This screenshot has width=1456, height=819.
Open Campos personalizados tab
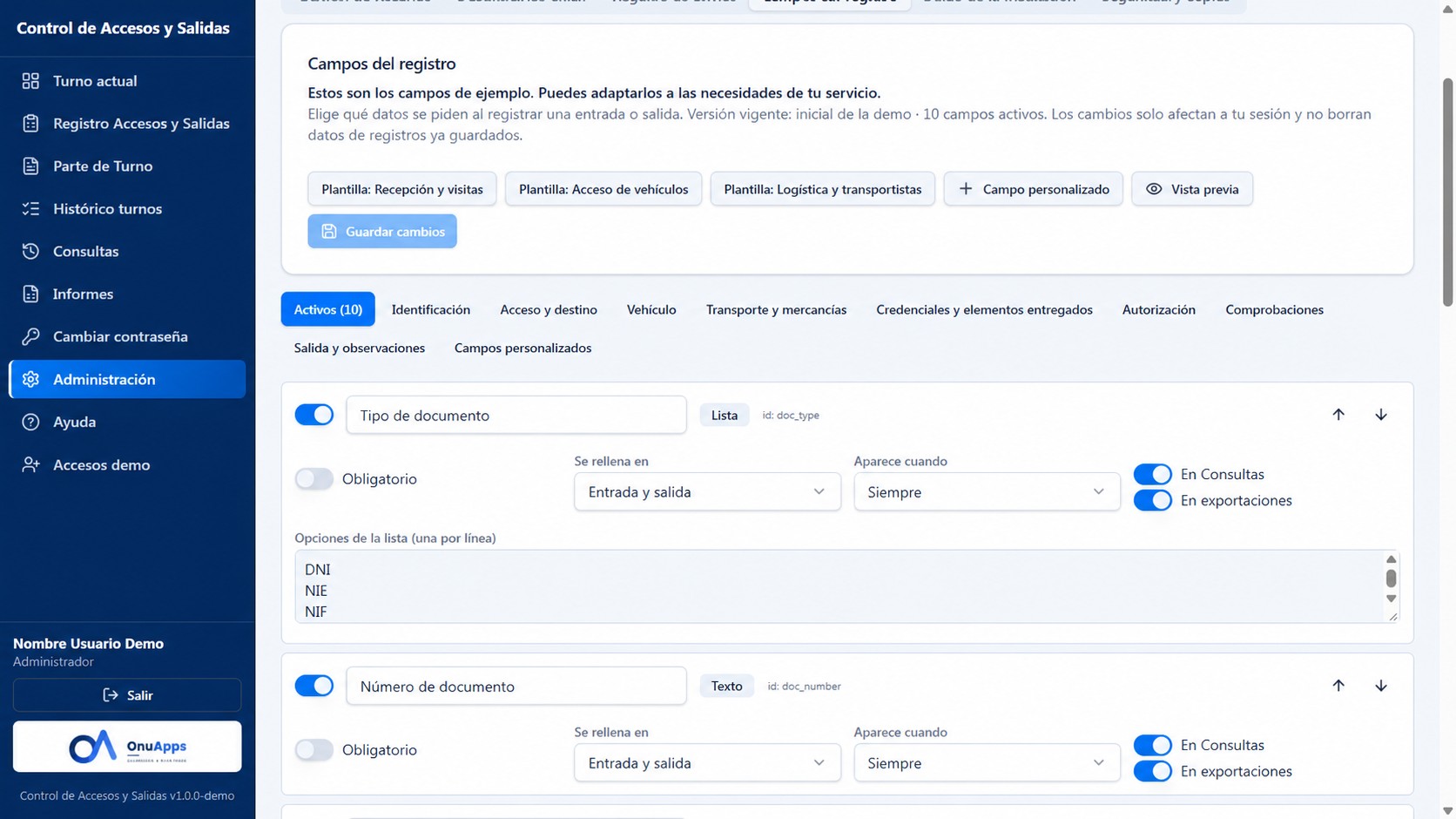[x=522, y=348]
